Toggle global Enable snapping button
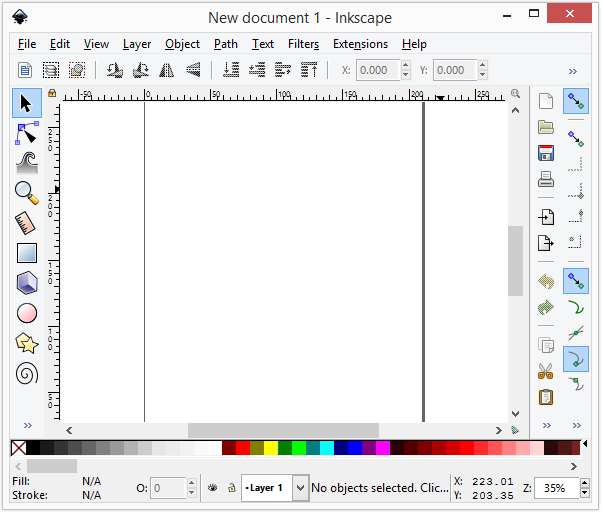 [576, 101]
